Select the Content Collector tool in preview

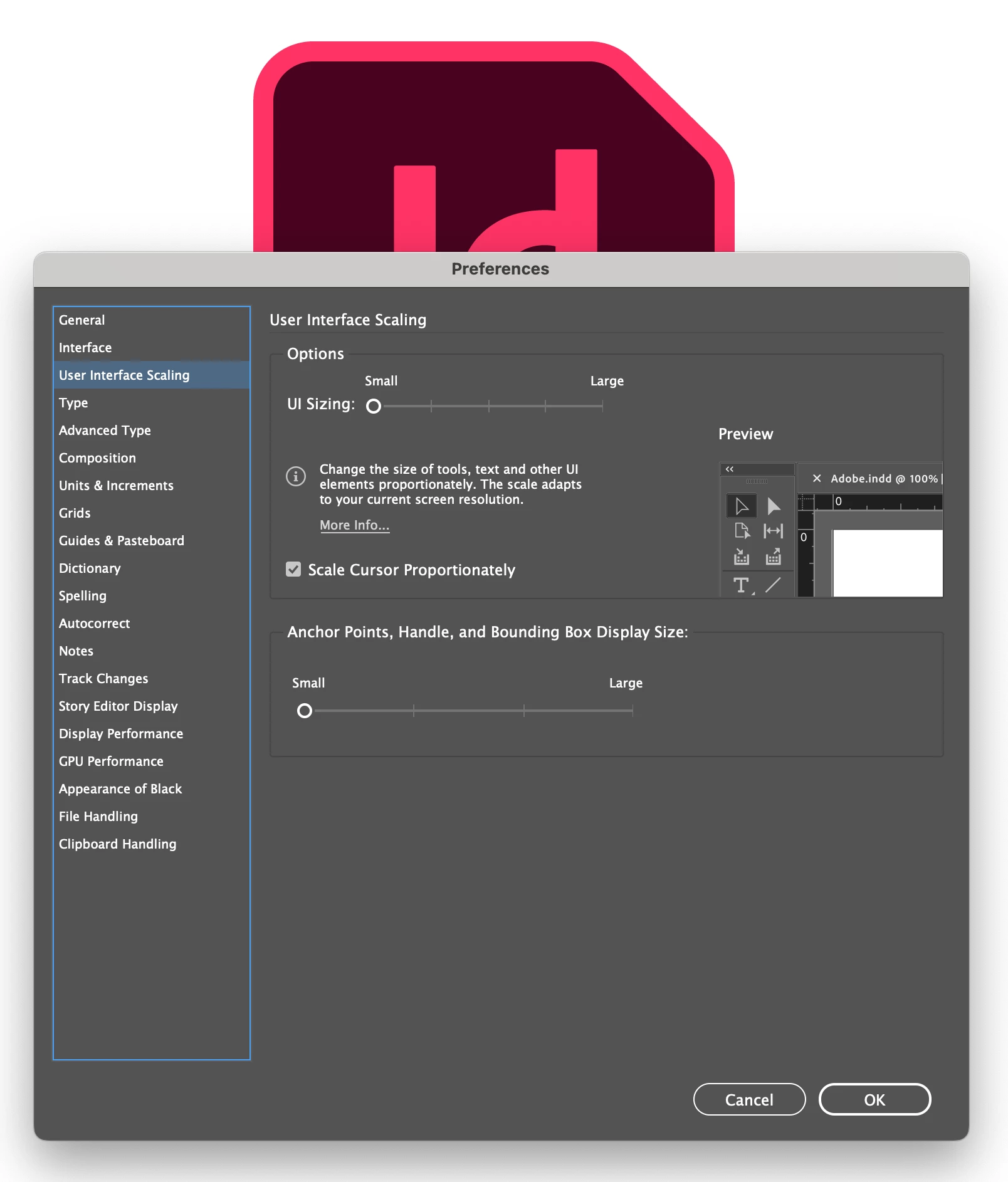pyautogui.click(x=742, y=556)
